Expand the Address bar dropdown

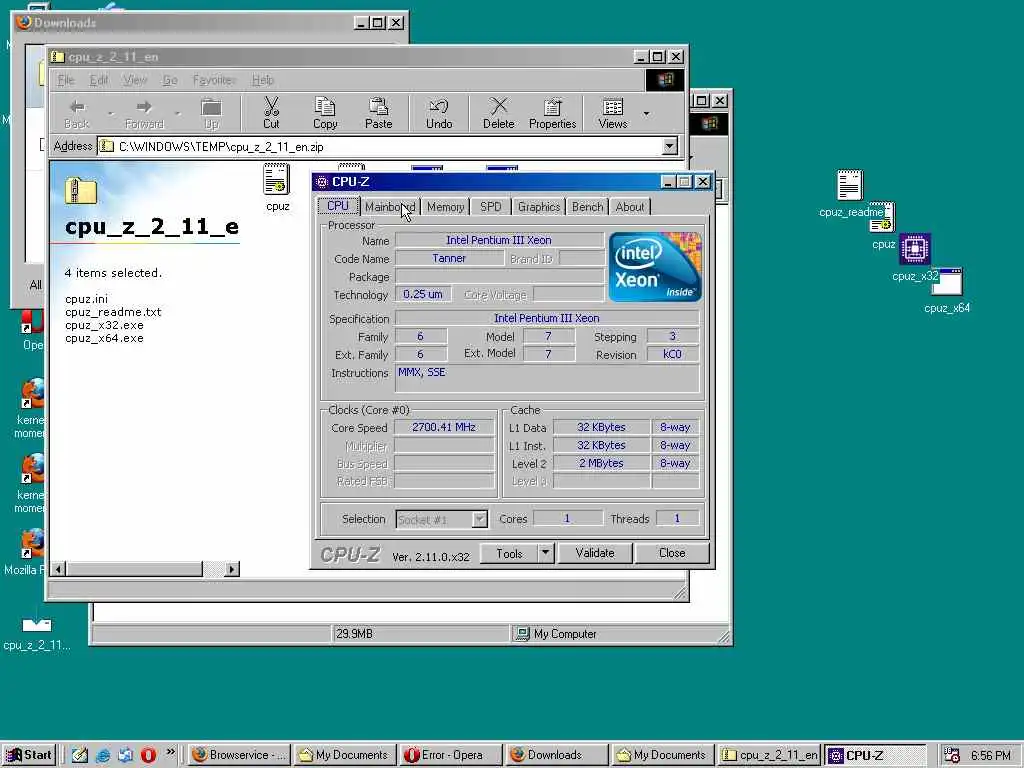tap(669, 146)
